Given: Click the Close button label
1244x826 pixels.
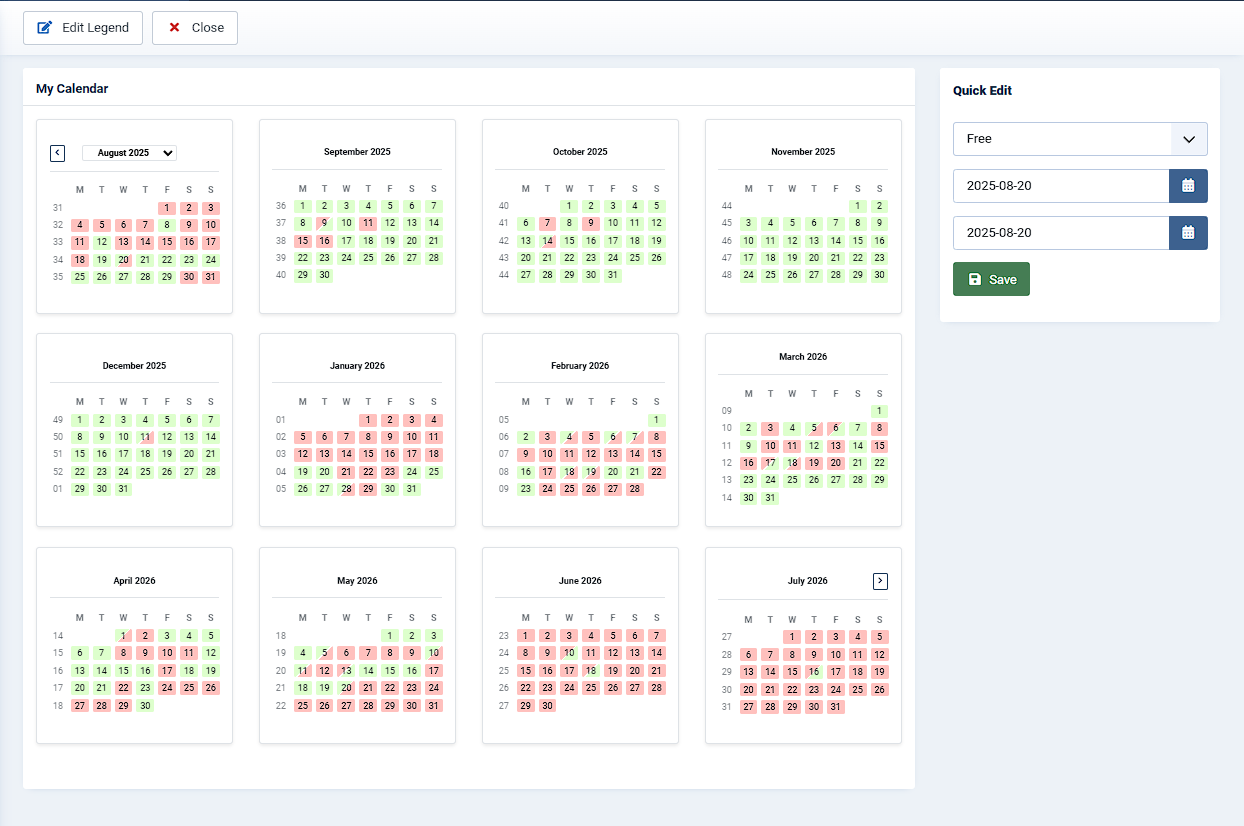Looking at the screenshot, I should [208, 28].
